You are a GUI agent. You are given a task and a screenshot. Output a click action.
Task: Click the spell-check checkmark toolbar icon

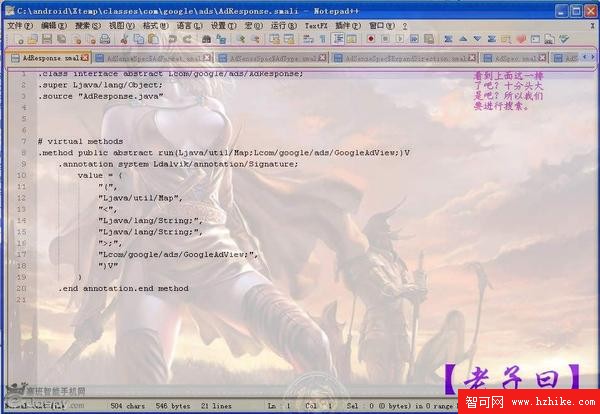coord(564,39)
